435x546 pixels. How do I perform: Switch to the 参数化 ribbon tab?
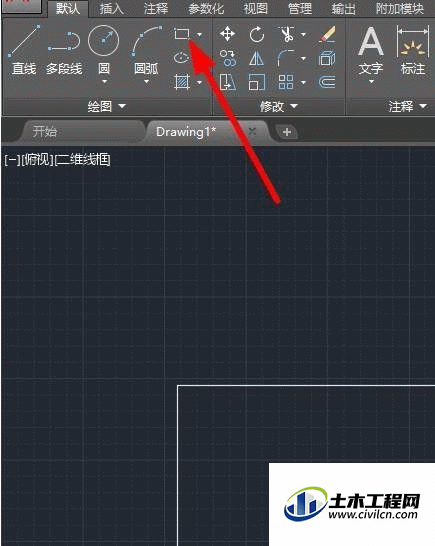(x=206, y=9)
